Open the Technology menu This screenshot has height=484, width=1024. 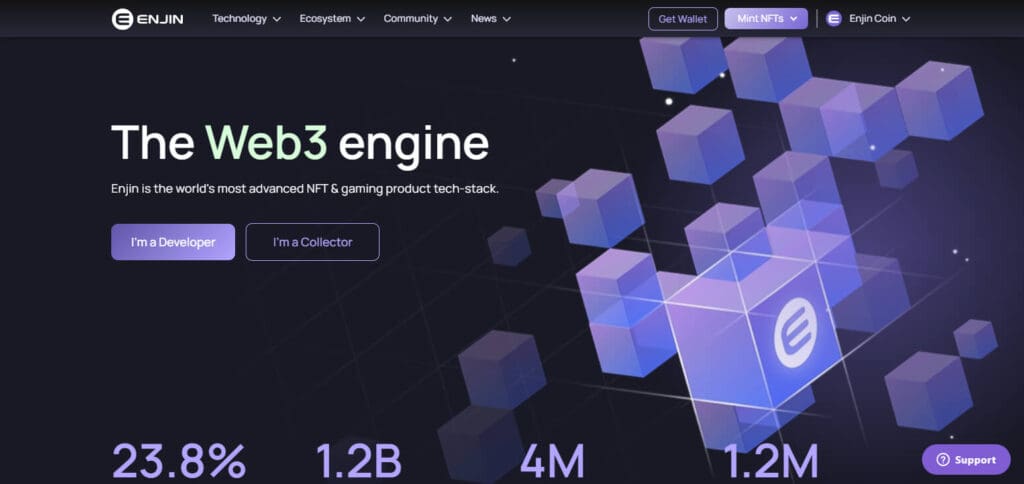tap(246, 19)
